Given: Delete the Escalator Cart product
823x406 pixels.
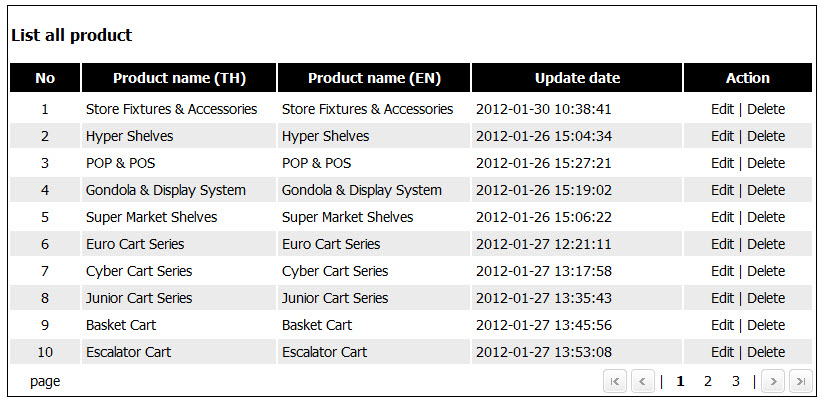Looking at the screenshot, I should pos(766,352).
